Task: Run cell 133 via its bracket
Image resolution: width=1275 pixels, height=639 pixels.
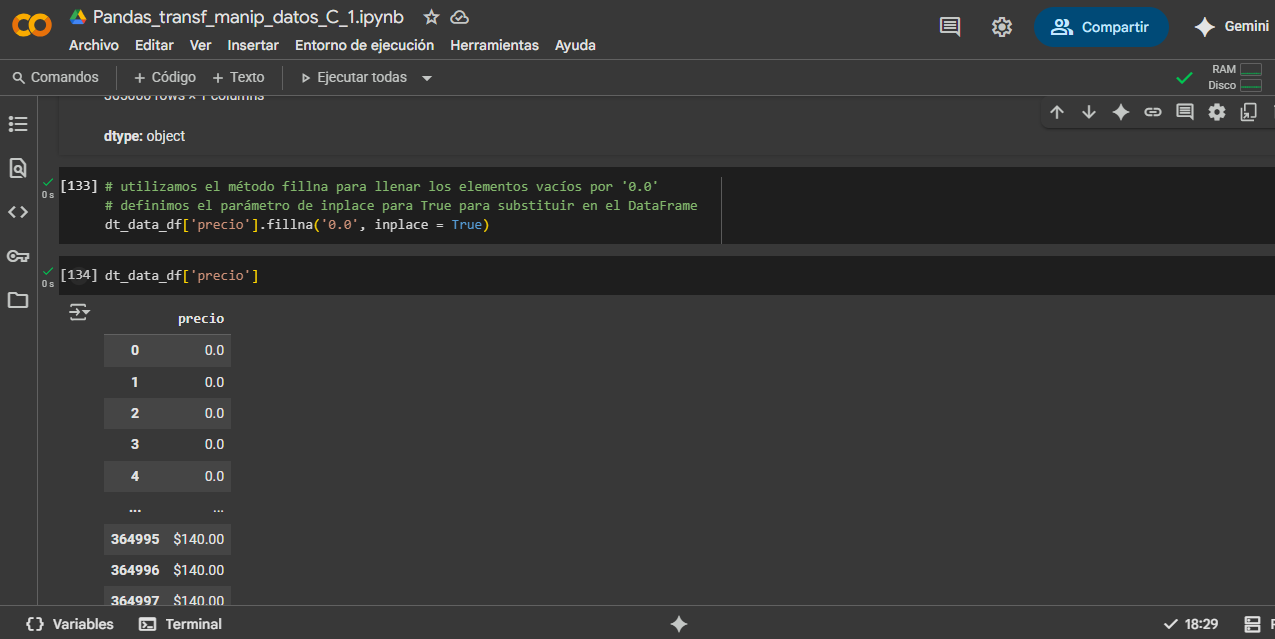Action: coord(79,186)
